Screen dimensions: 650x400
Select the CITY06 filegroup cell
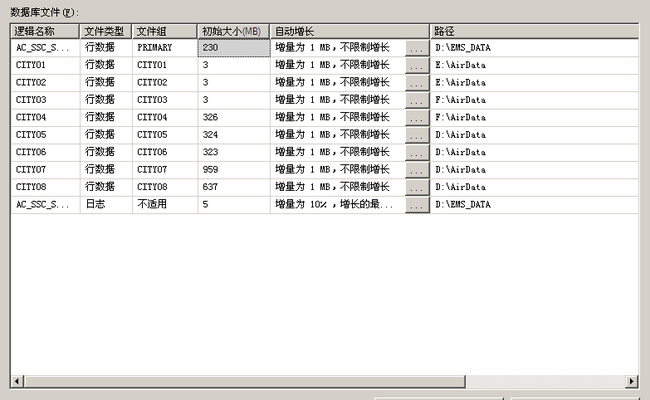(165, 152)
